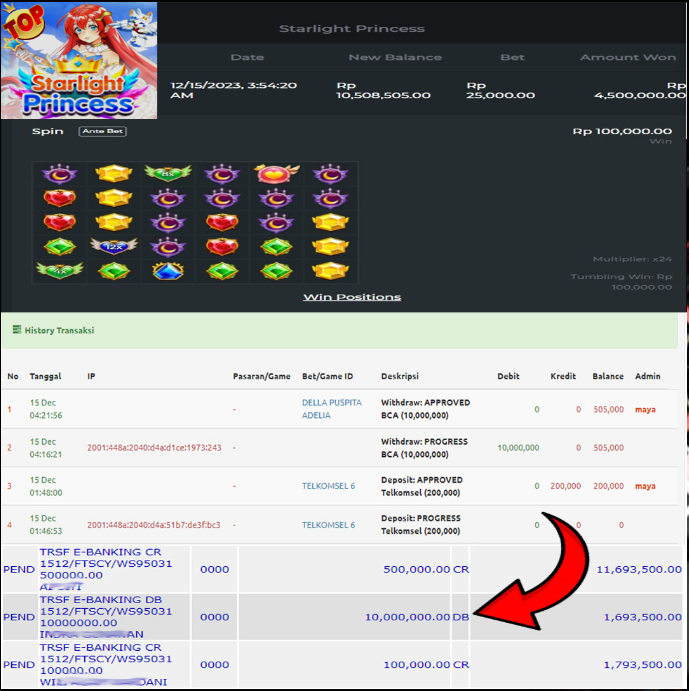Select the Rp 100,000.00 Win value
689x691 pixels.
pyautogui.click(x=622, y=131)
